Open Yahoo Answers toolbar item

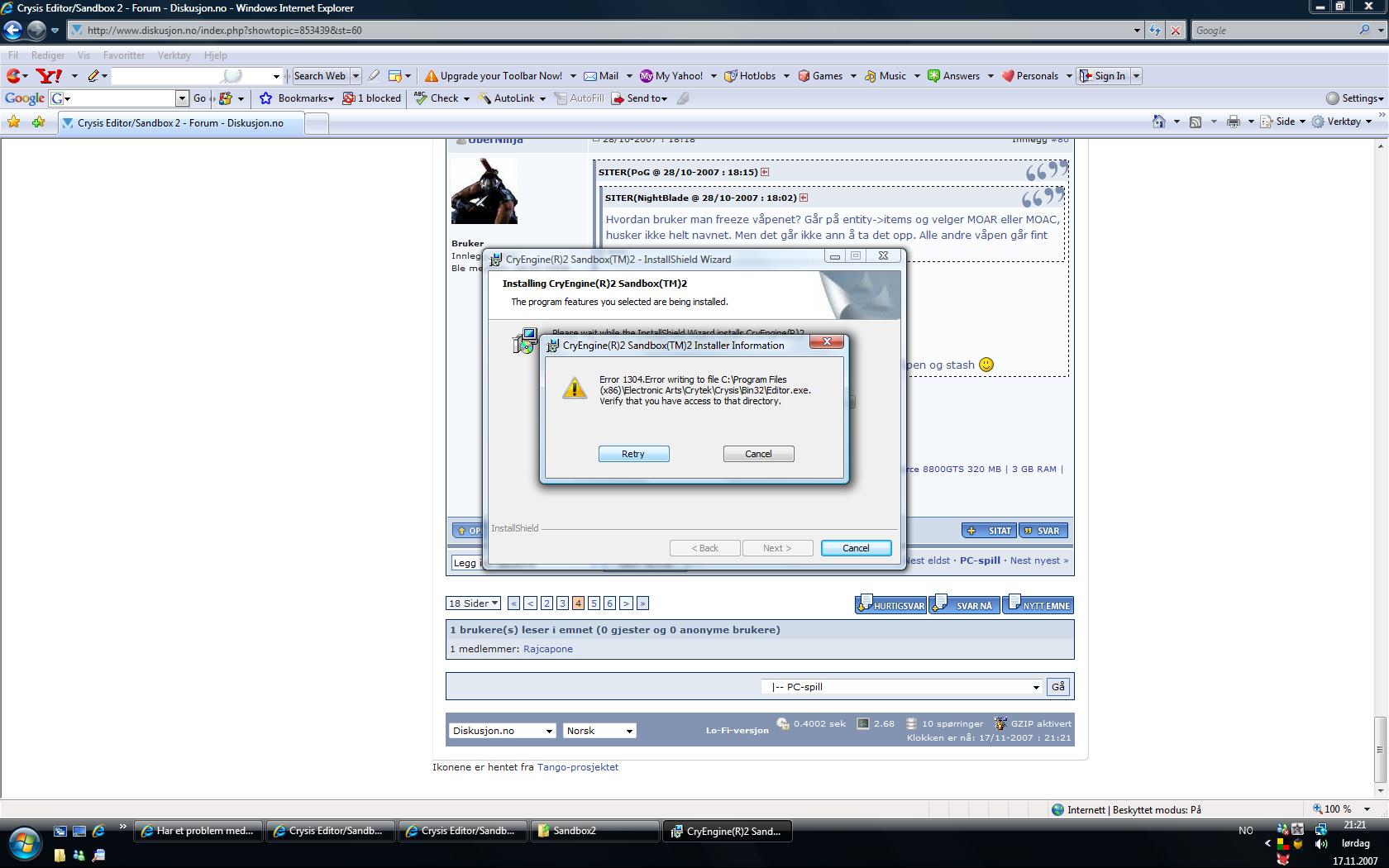[954, 76]
